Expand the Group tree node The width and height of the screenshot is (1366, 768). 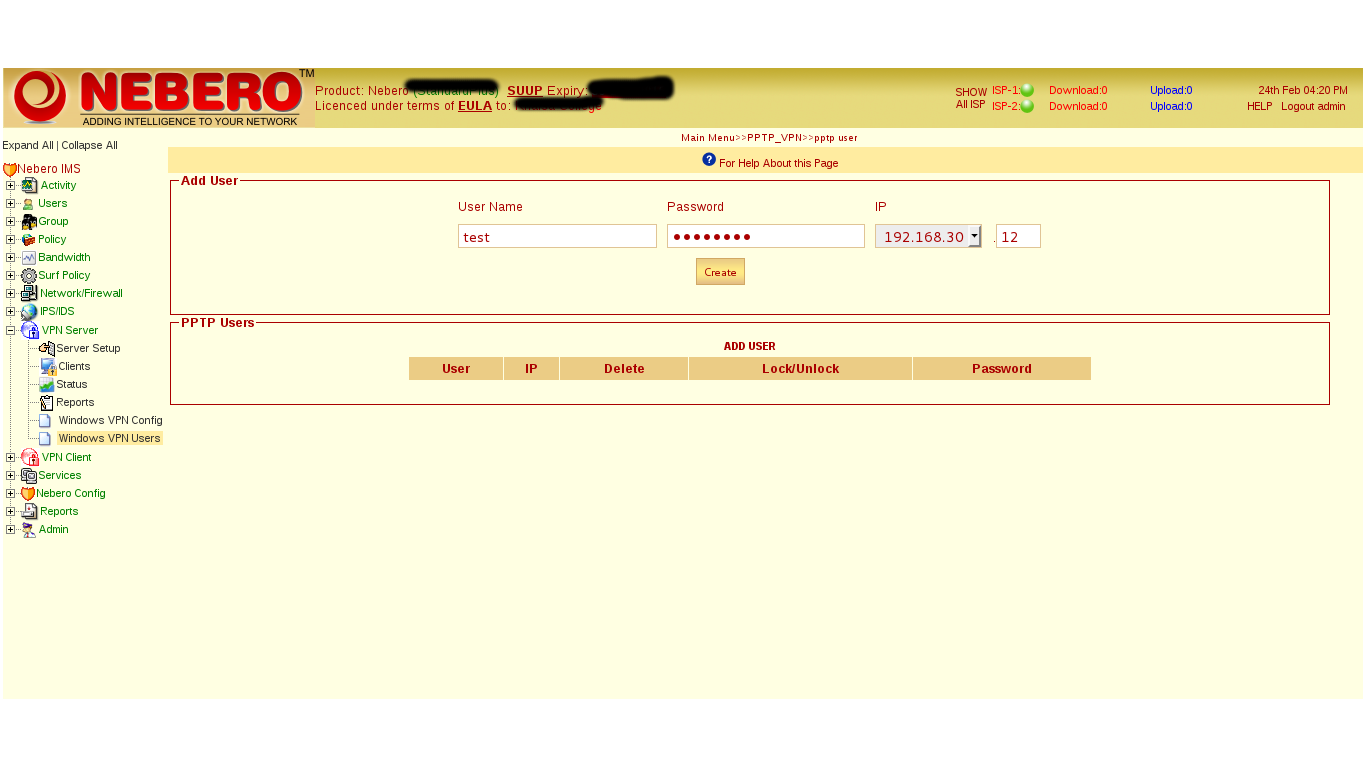tap(11, 222)
